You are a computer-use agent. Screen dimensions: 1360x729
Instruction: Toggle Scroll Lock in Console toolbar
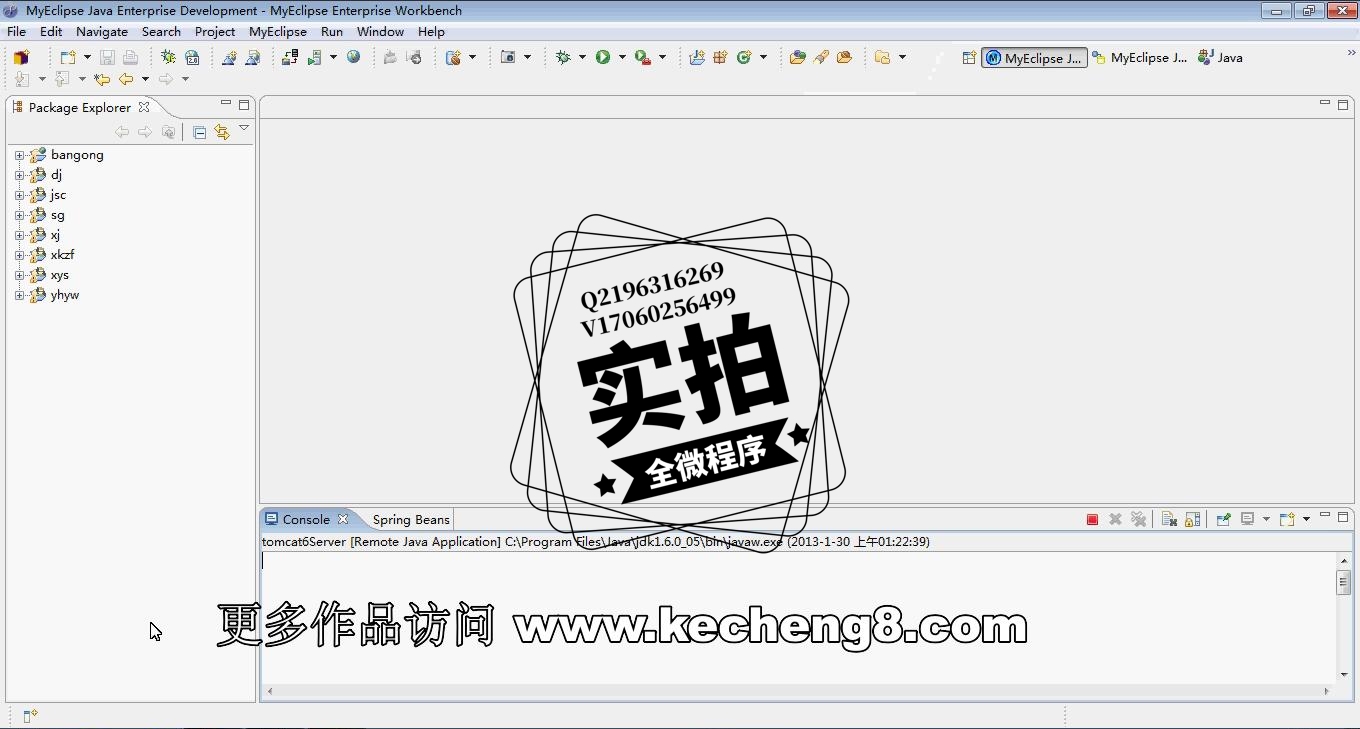click(1192, 519)
